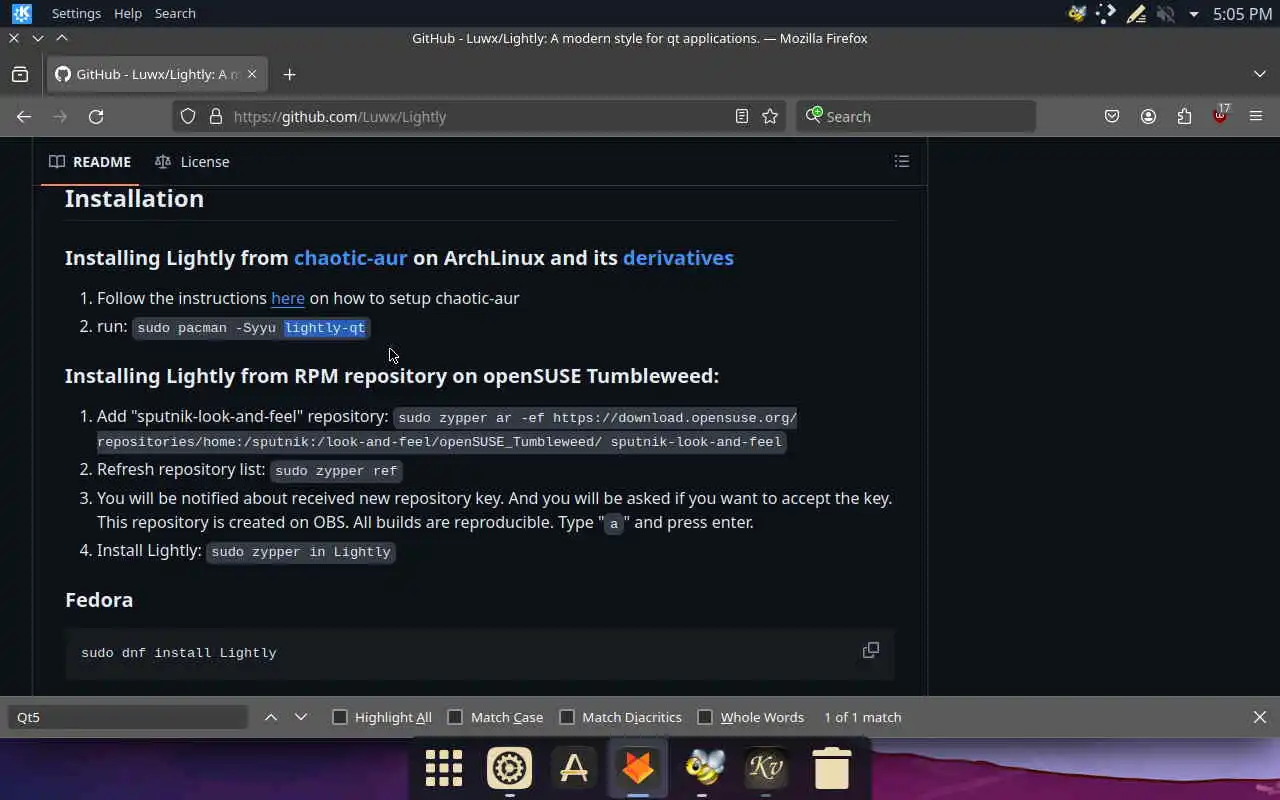The height and width of the screenshot is (800, 1280).
Task: Open the settings gear dock icon
Action: pos(509,768)
